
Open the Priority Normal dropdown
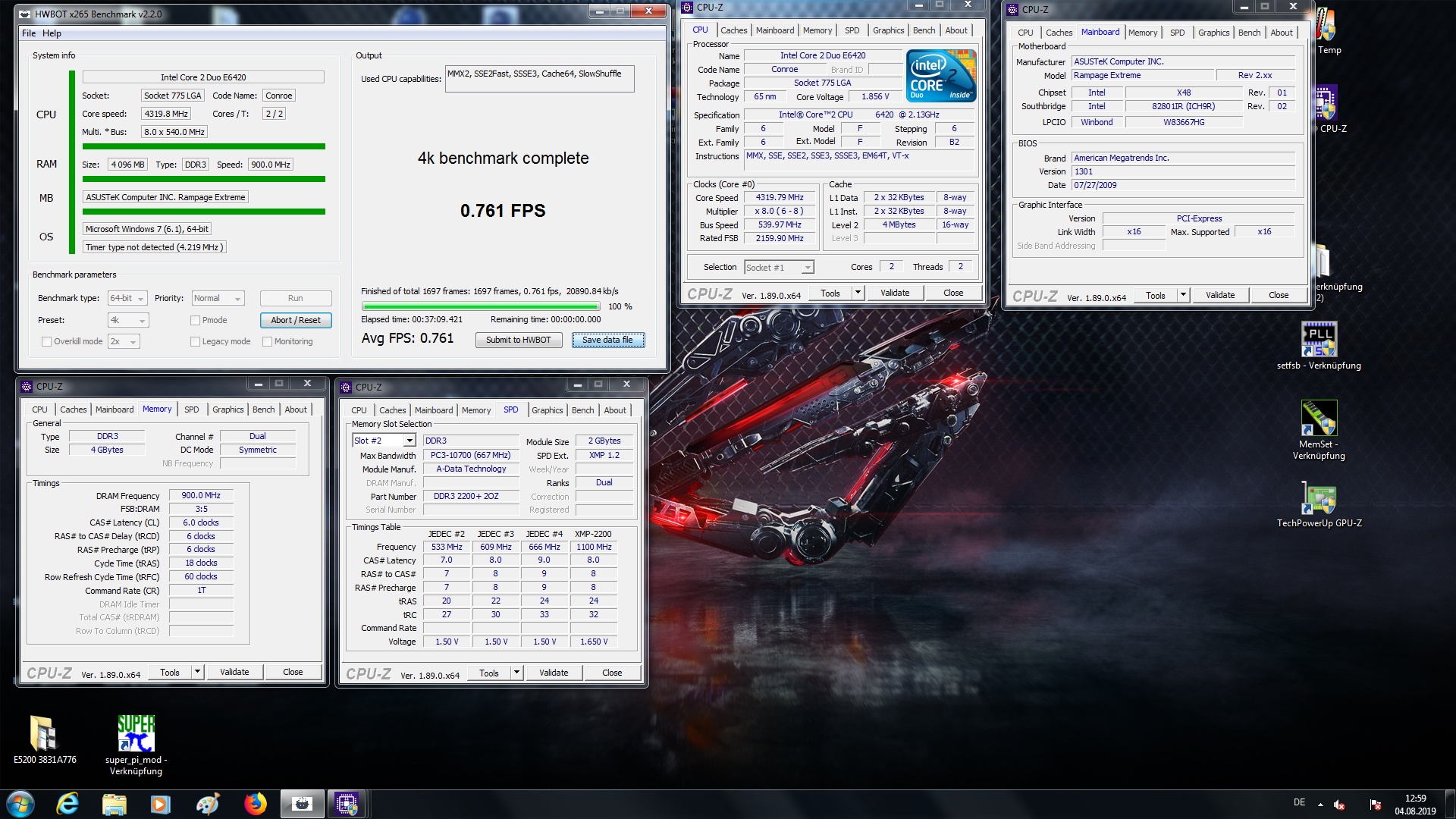[218, 299]
